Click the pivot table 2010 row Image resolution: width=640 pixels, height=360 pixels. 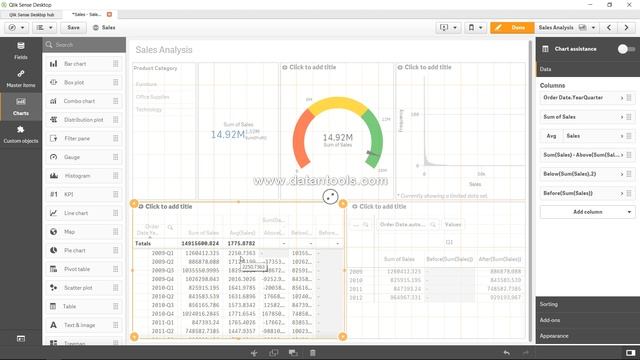[x=436, y=280]
